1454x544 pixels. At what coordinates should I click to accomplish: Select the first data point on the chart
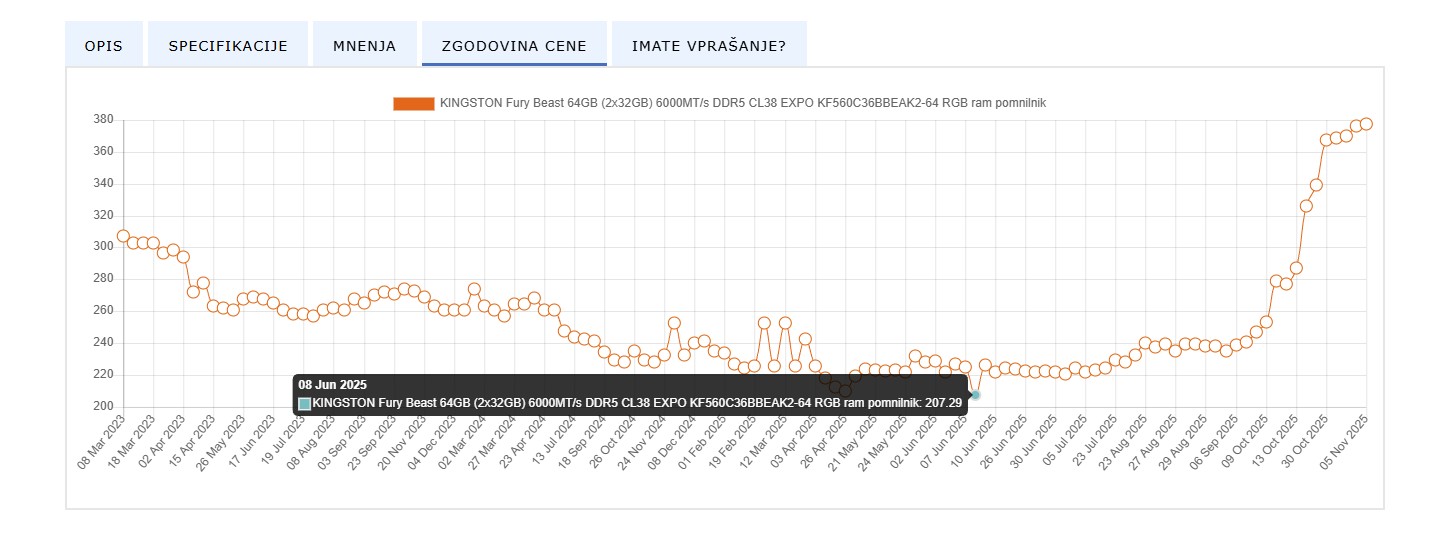pyautogui.click(x=123, y=236)
